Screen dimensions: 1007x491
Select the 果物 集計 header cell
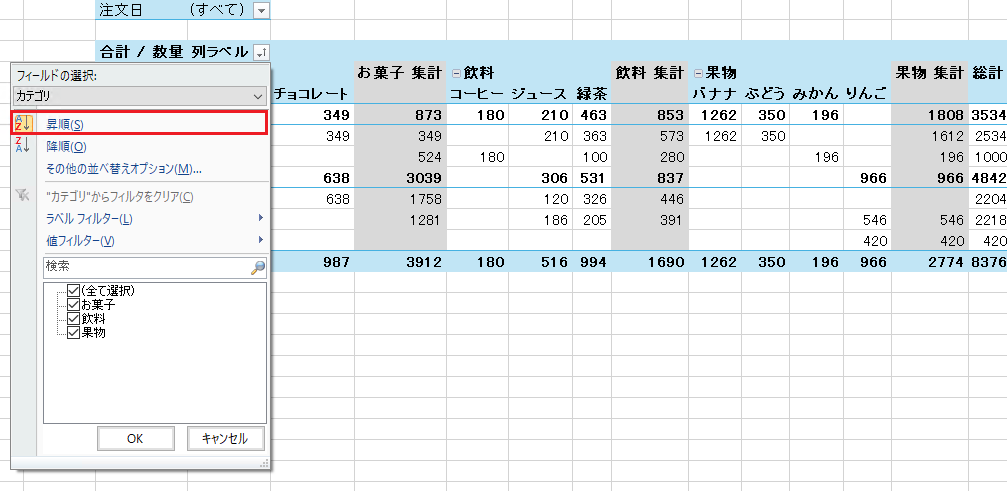tap(930, 73)
